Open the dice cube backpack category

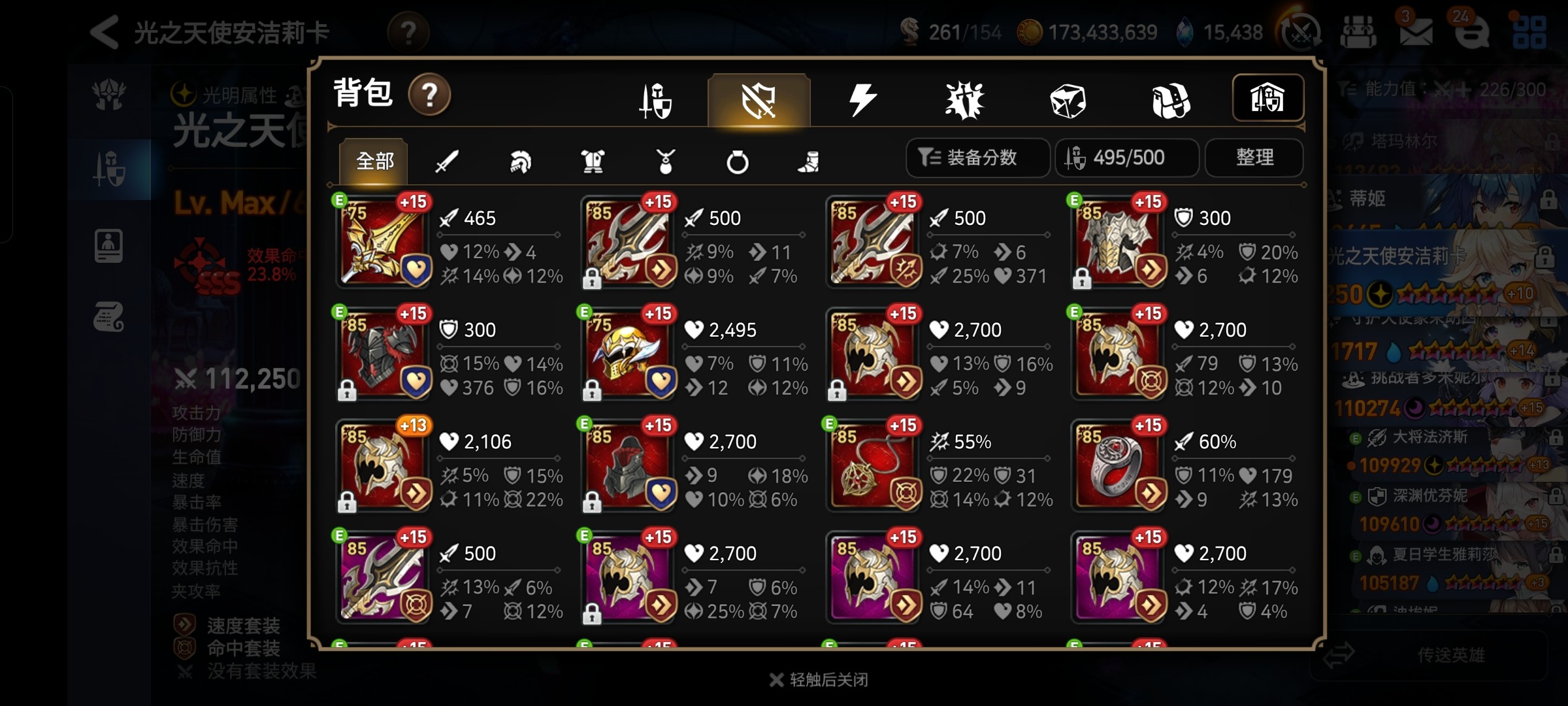point(1068,101)
